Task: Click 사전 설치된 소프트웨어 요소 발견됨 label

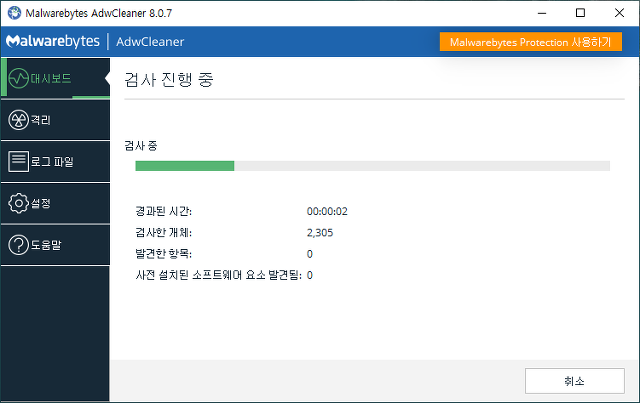Action: [218, 275]
